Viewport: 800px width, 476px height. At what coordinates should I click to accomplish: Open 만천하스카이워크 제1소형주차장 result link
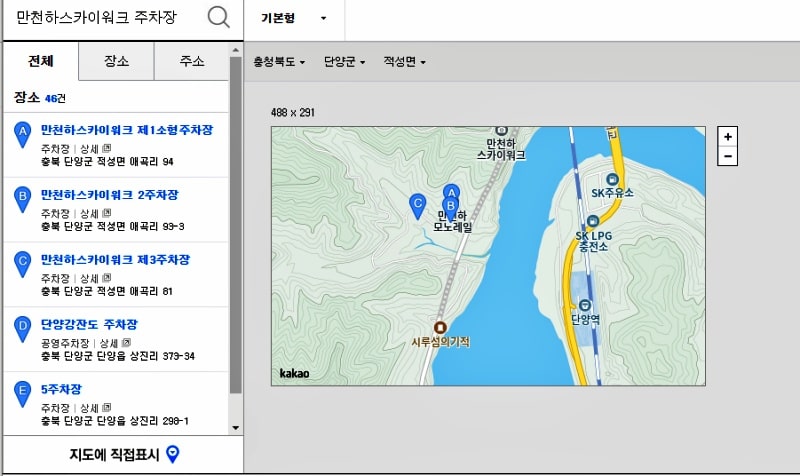(127, 130)
